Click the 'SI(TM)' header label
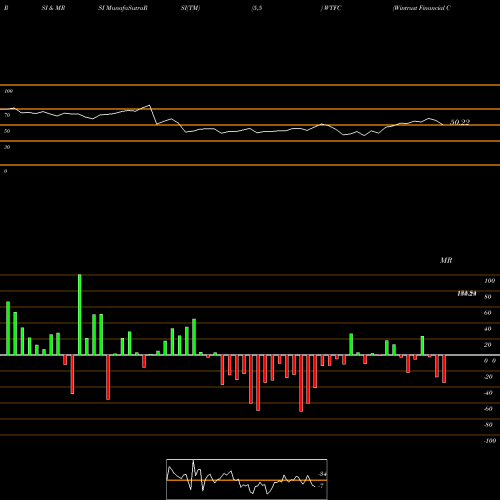Viewport: 500px width, 500px height. pos(190,8)
